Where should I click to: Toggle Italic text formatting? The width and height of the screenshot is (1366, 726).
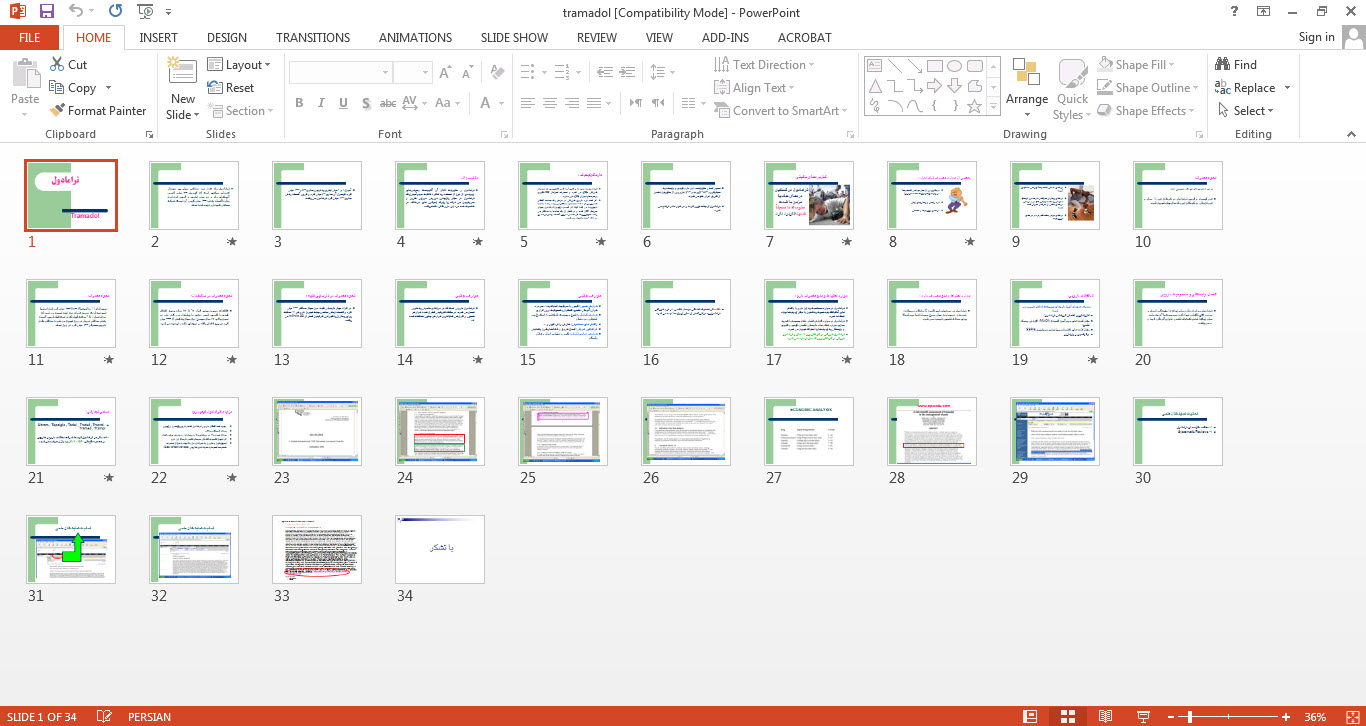(321, 104)
